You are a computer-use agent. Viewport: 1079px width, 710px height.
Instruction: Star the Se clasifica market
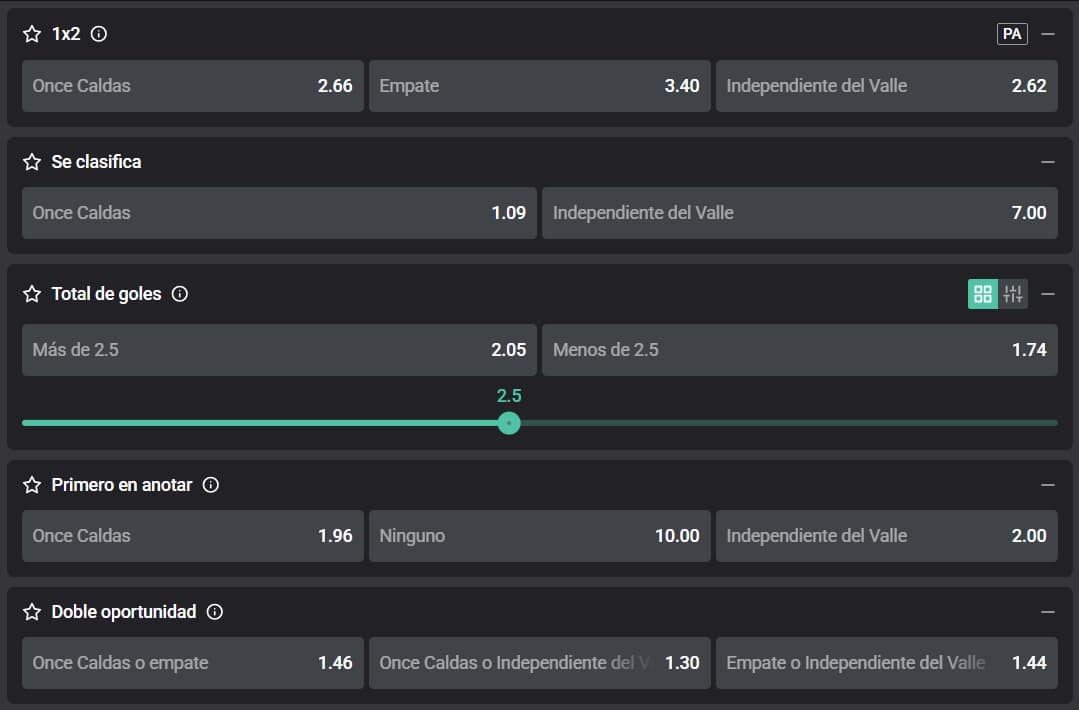coord(32,162)
